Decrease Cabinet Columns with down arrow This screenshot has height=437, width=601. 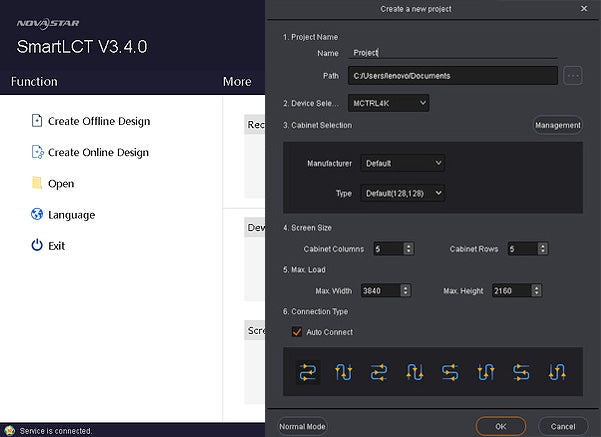(409, 251)
